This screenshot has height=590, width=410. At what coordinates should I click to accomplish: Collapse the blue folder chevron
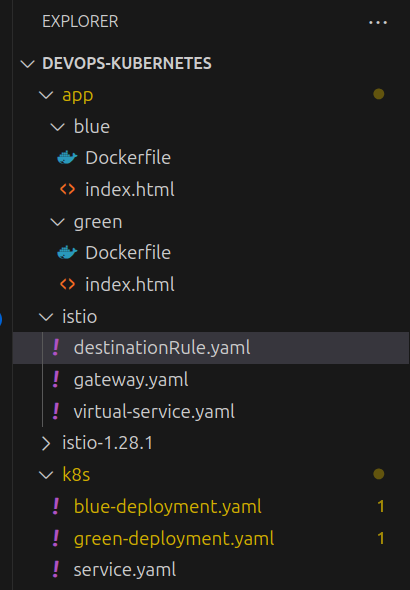(58, 127)
